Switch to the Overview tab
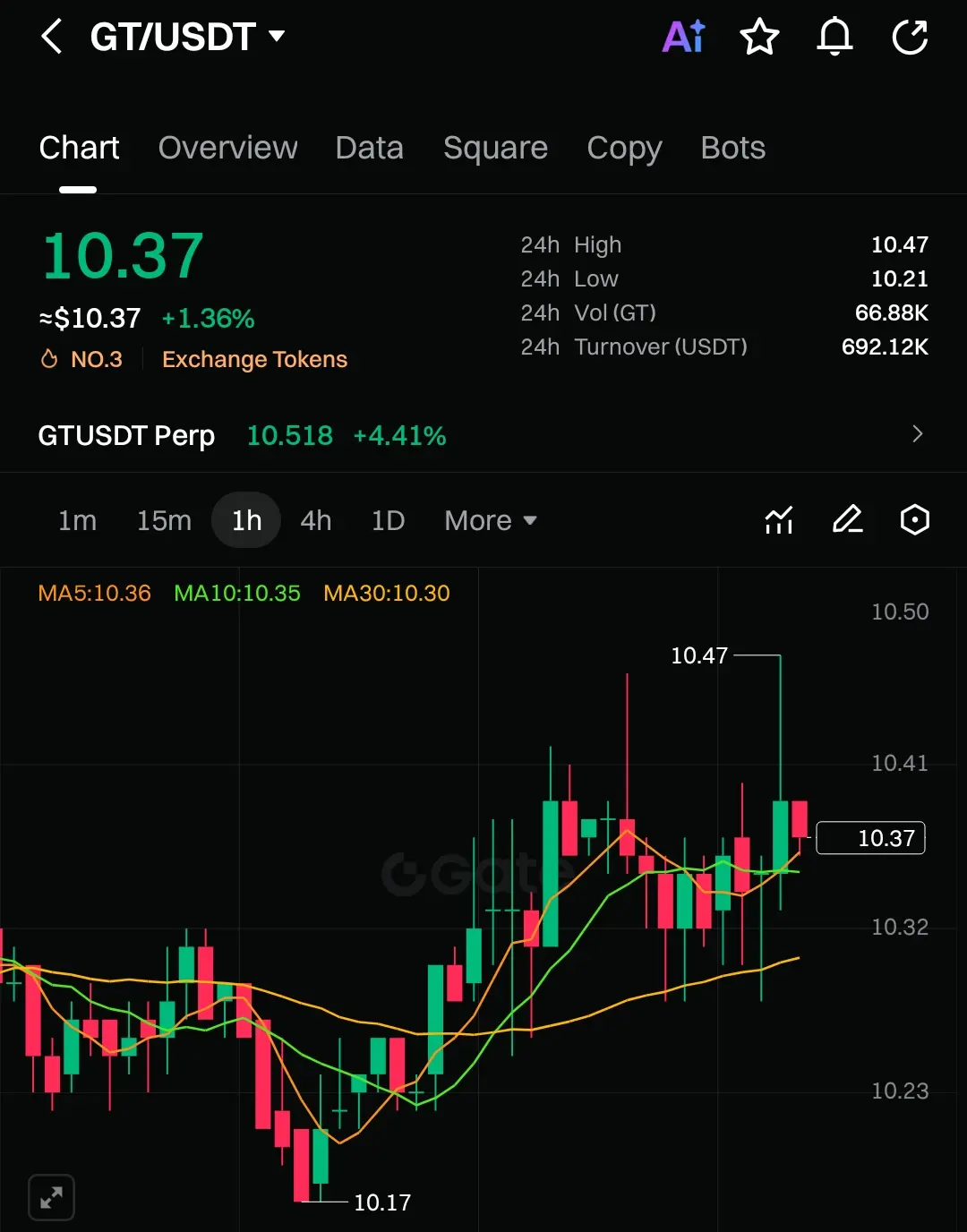The height and width of the screenshot is (1232, 967). [x=227, y=148]
